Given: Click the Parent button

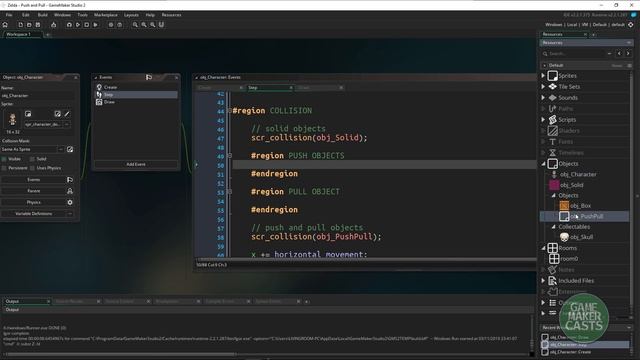Looking at the screenshot, I should click(37, 191).
